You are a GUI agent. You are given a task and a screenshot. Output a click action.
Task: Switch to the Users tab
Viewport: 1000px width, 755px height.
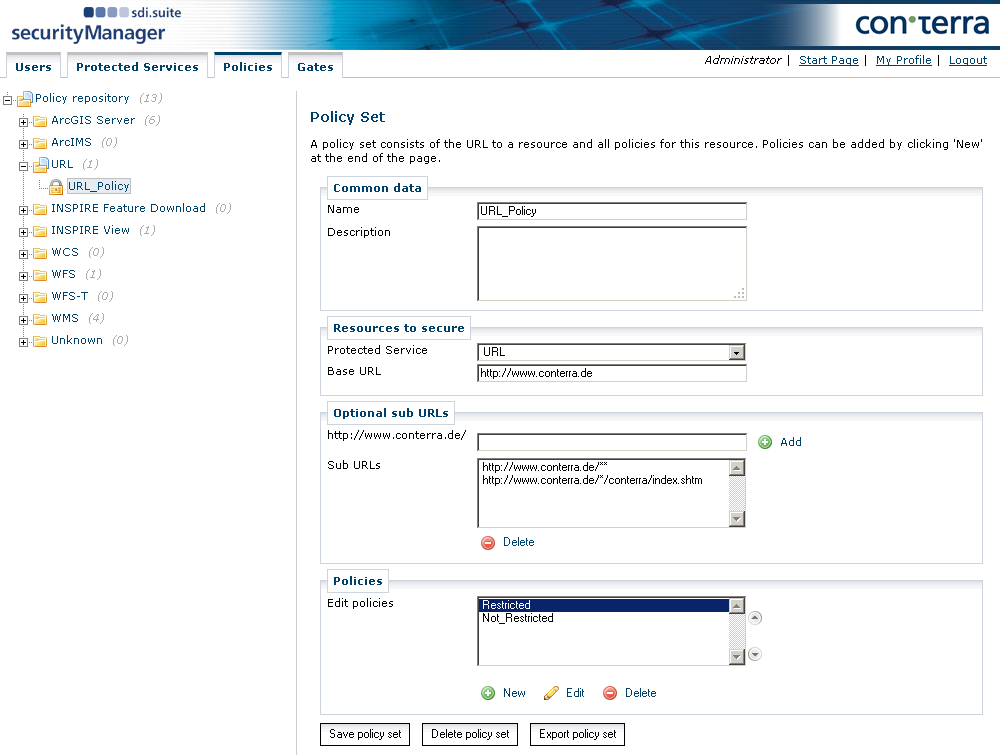(34, 67)
